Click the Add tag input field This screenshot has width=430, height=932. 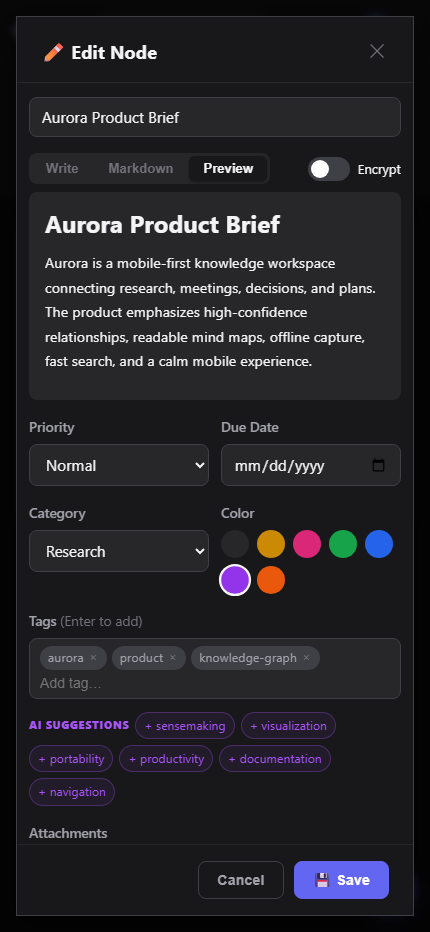215,684
